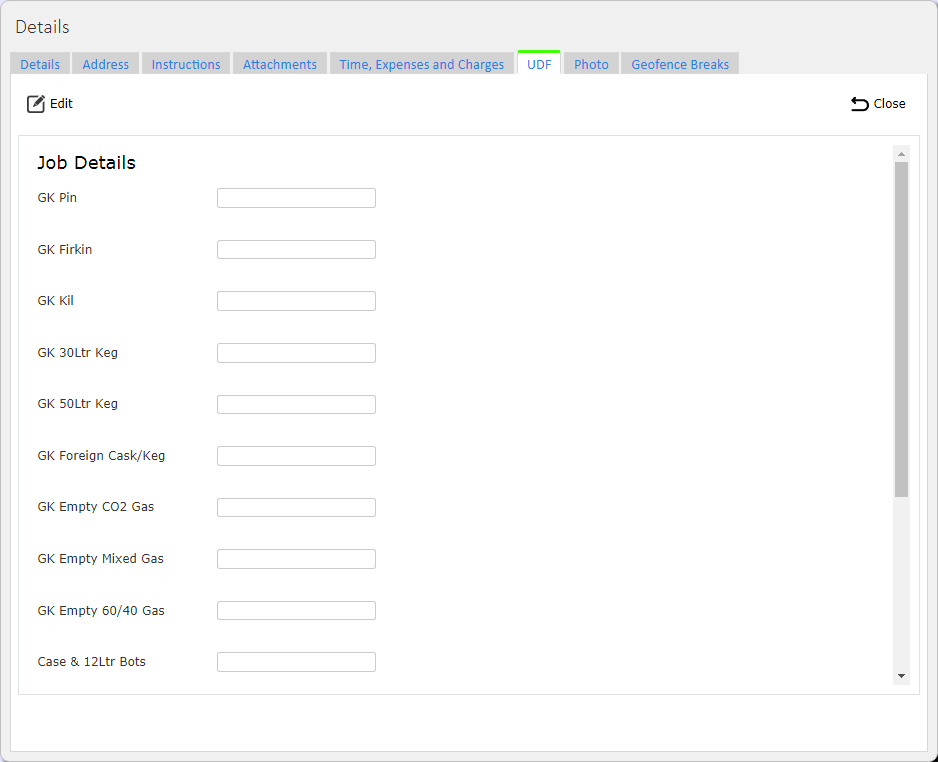The height and width of the screenshot is (762, 938).
Task: Click the GK Pin input field
Action: (x=296, y=198)
